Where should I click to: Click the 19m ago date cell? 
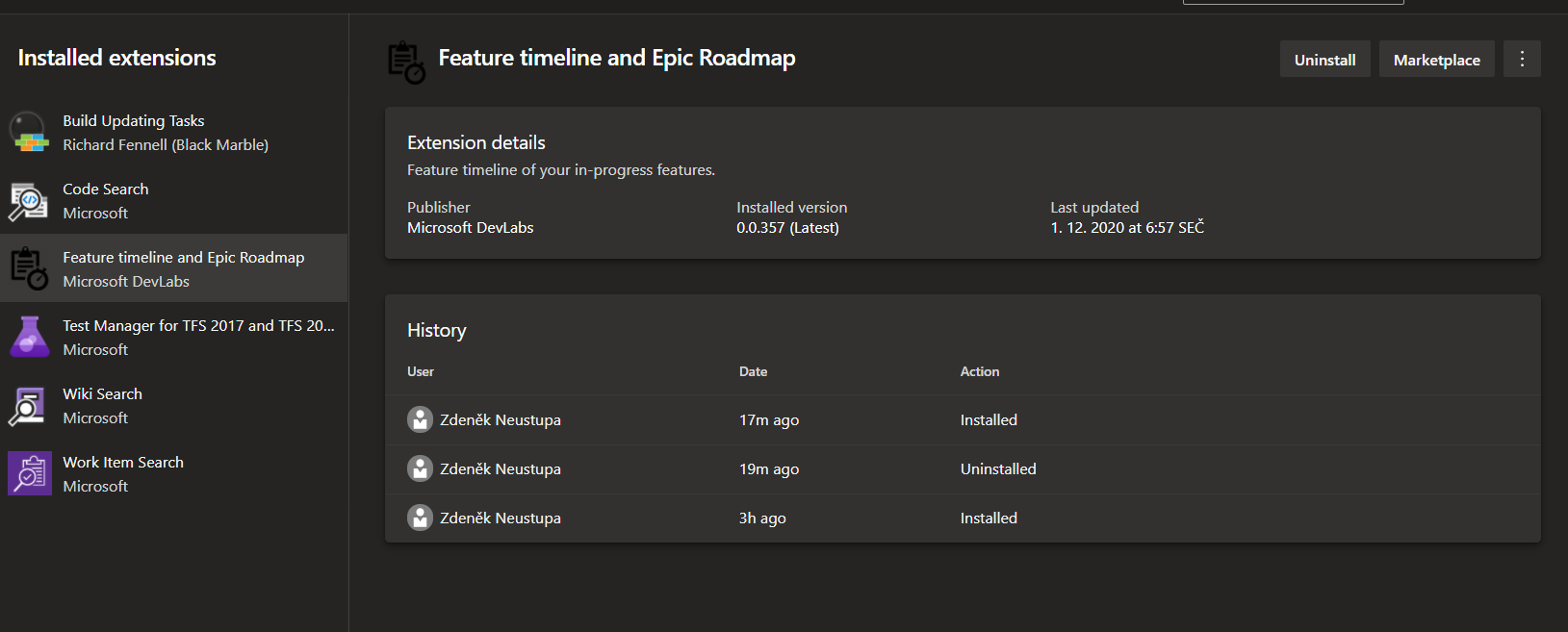[769, 469]
